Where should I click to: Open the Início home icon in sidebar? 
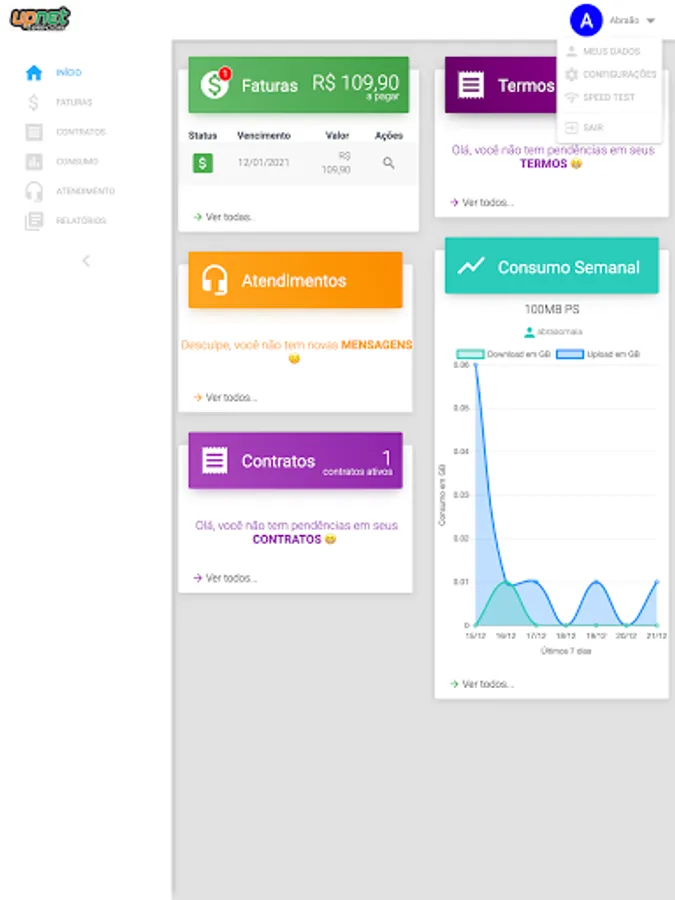click(x=34, y=73)
